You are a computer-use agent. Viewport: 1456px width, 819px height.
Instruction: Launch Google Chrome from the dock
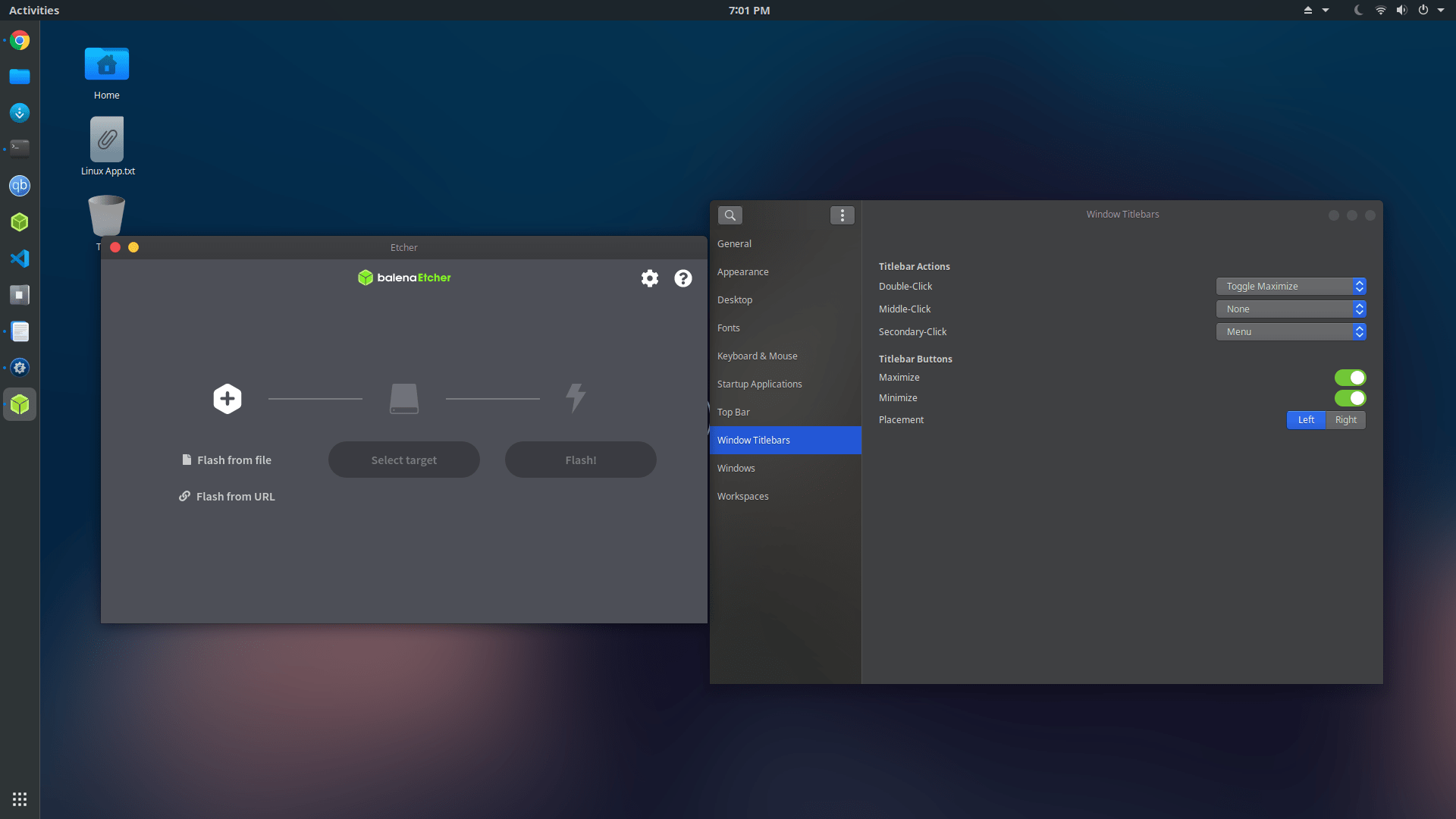pos(20,41)
